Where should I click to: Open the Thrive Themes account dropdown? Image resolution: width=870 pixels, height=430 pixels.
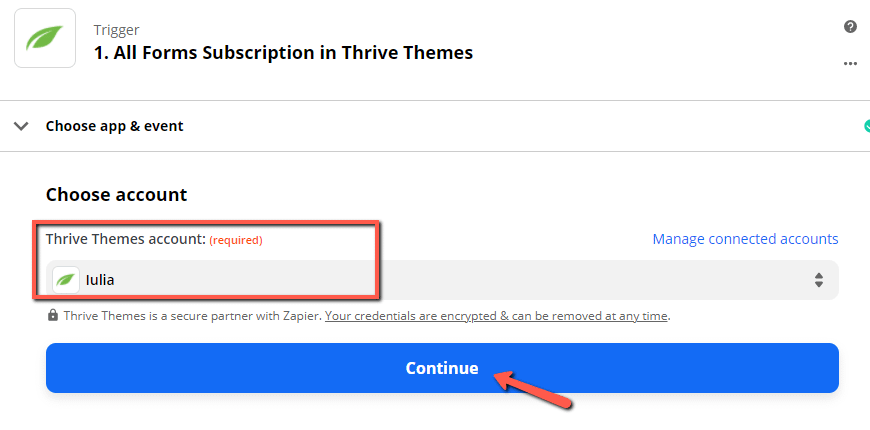442,280
